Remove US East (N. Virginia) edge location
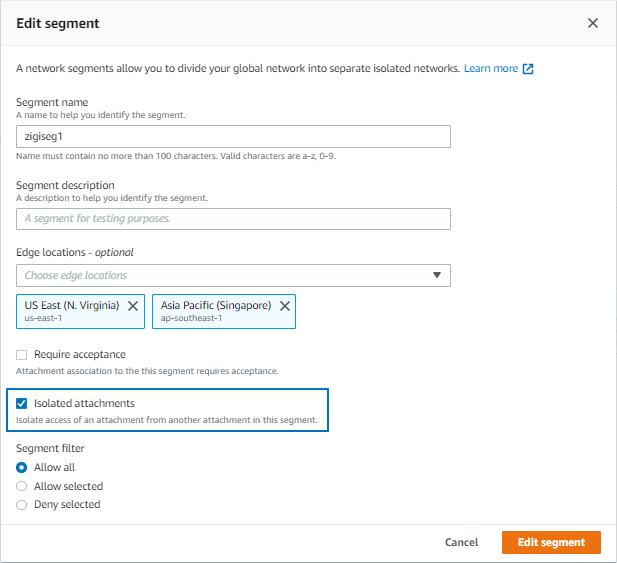Image resolution: width=617 pixels, height=563 pixels. [133, 306]
